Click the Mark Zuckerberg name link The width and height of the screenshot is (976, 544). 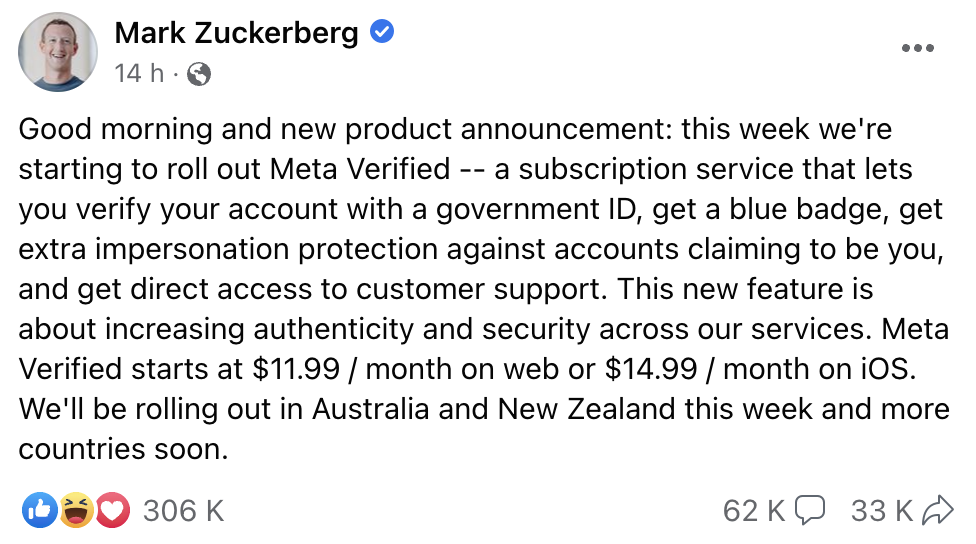tap(236, 33)
